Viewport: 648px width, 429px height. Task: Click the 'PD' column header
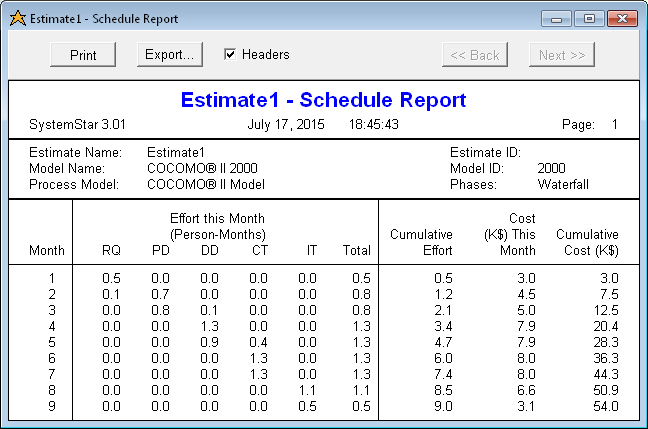(x=161, y=250)
